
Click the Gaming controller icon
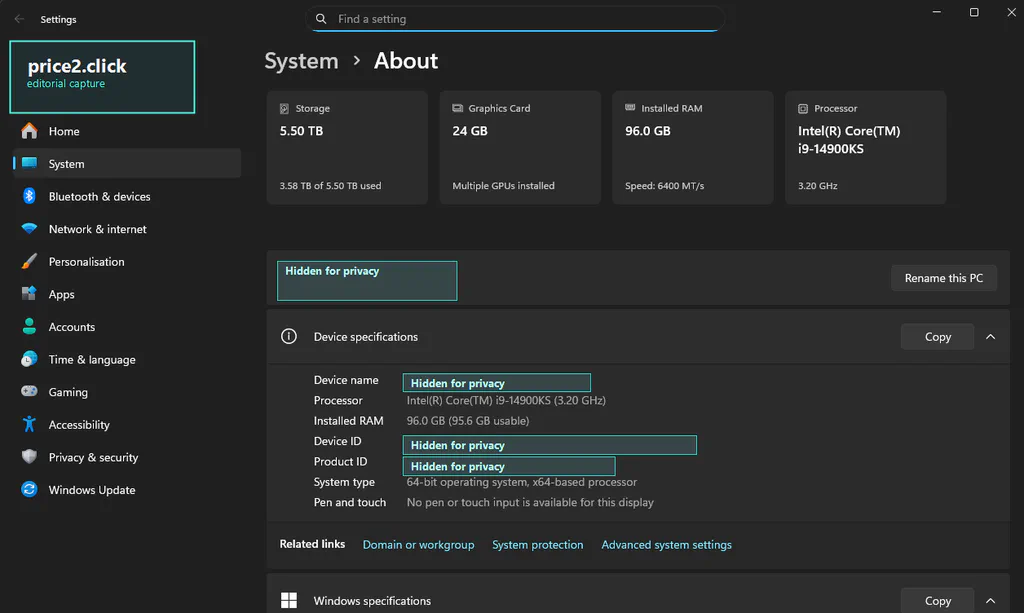point(29,391)
